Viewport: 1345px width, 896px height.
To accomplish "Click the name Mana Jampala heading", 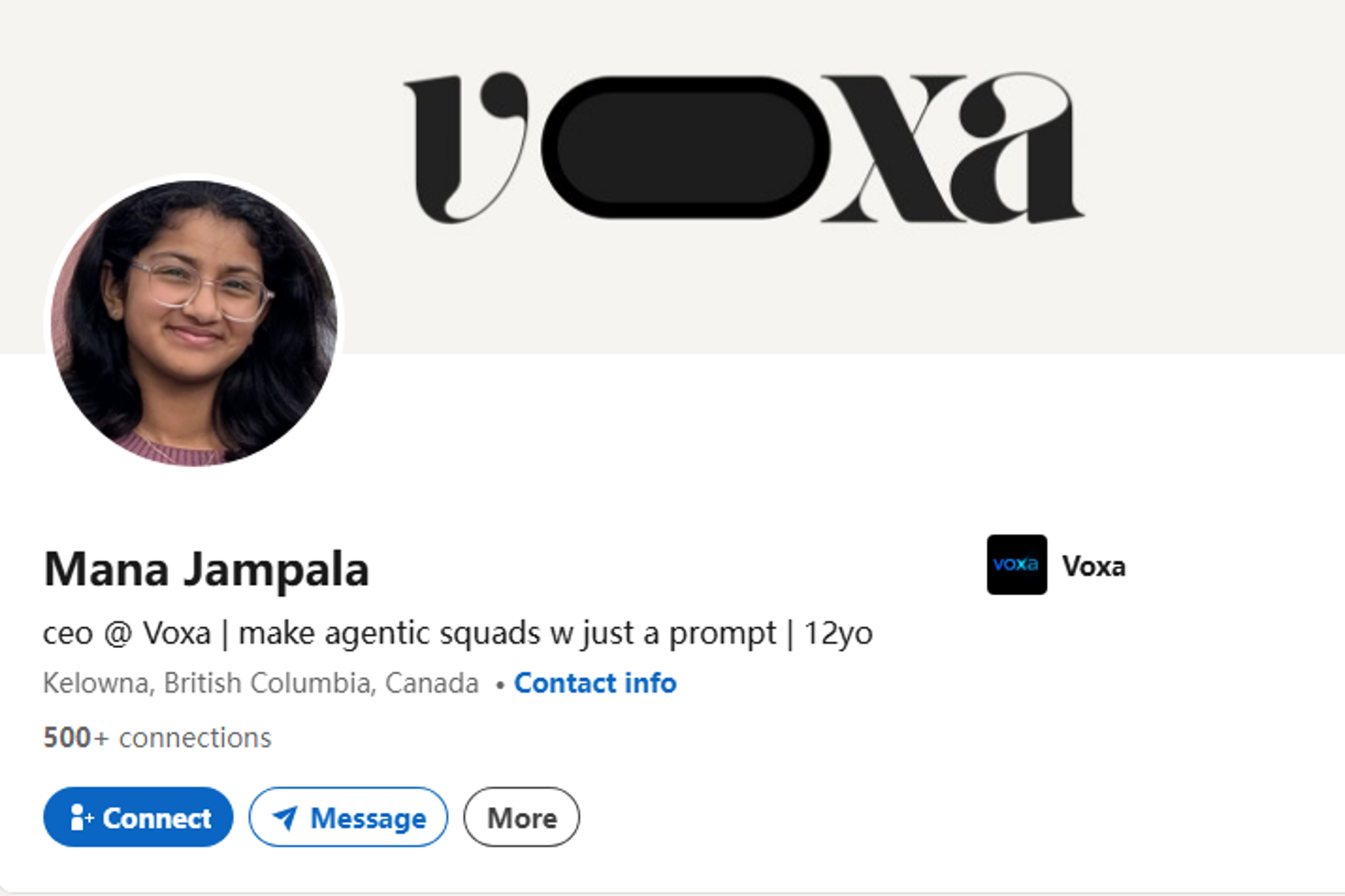I will [x=206, y=569].
